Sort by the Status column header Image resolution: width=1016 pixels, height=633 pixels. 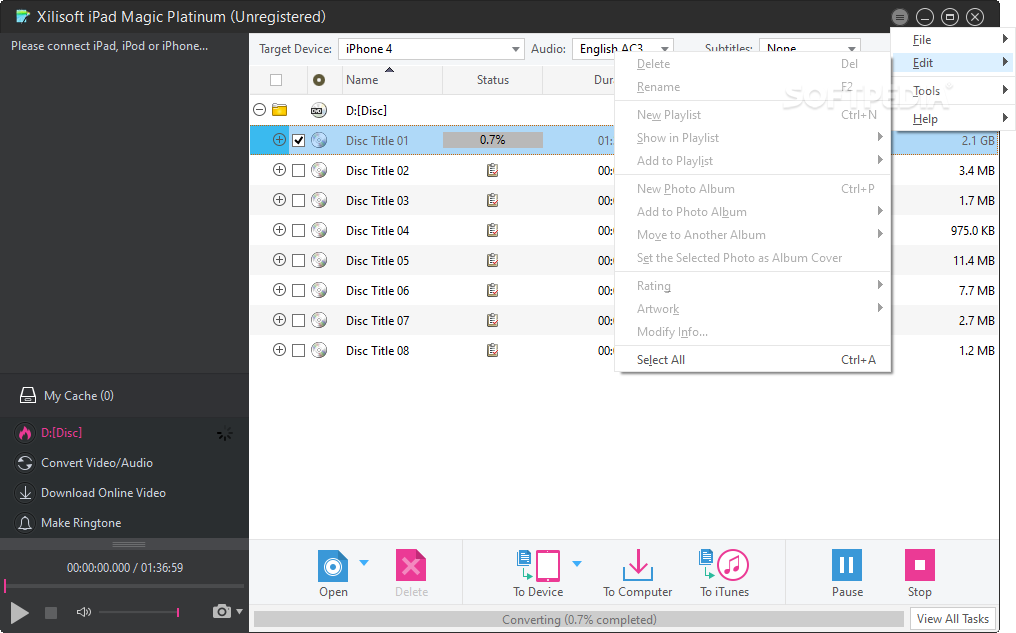point(492,80)
